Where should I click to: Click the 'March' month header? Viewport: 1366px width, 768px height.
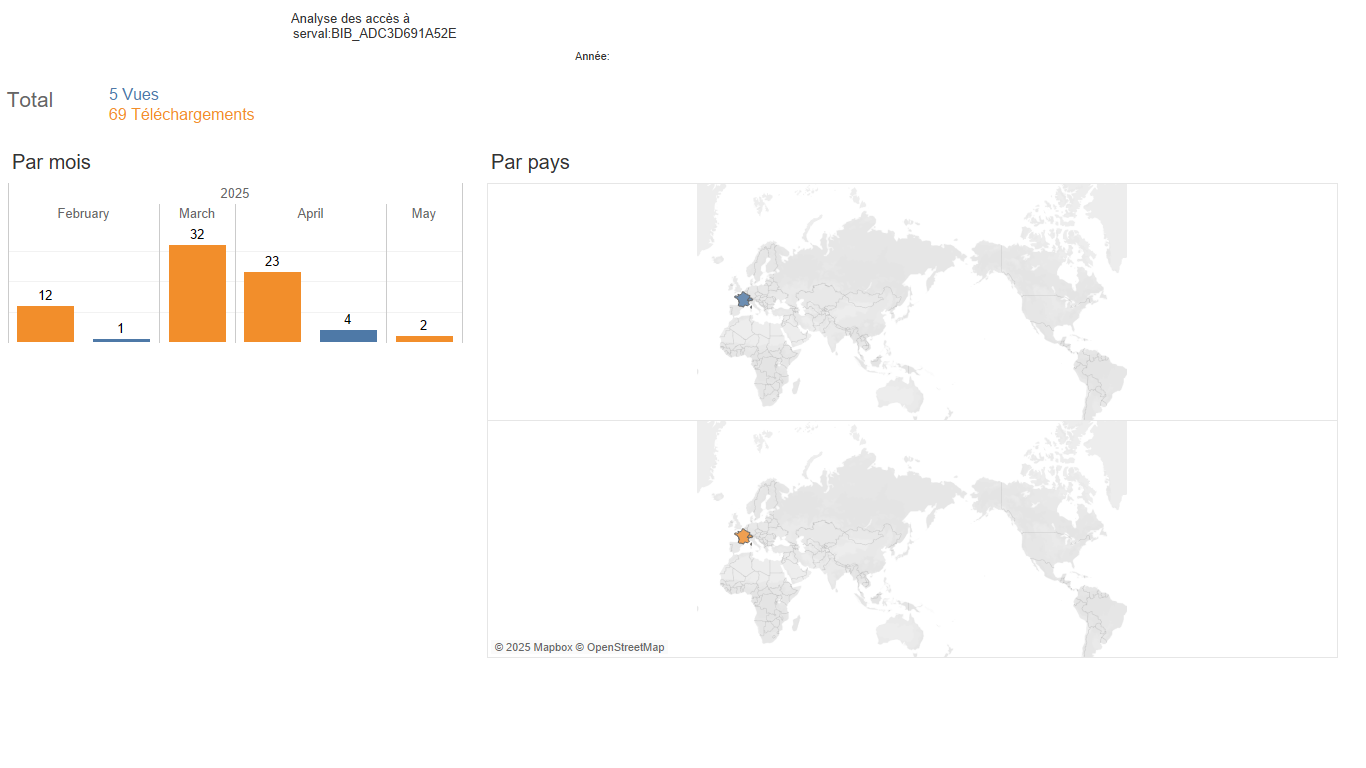(x=197, y=214)
